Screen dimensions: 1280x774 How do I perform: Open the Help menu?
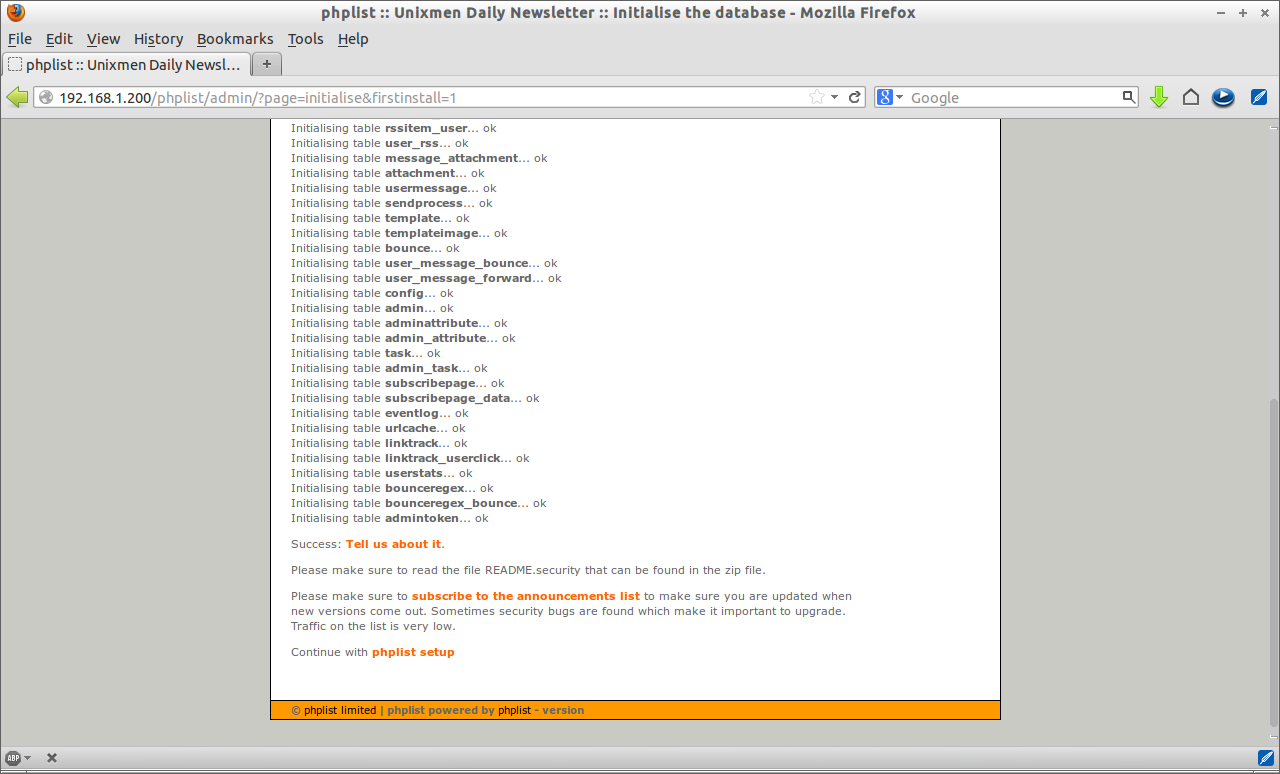(353, 39)
